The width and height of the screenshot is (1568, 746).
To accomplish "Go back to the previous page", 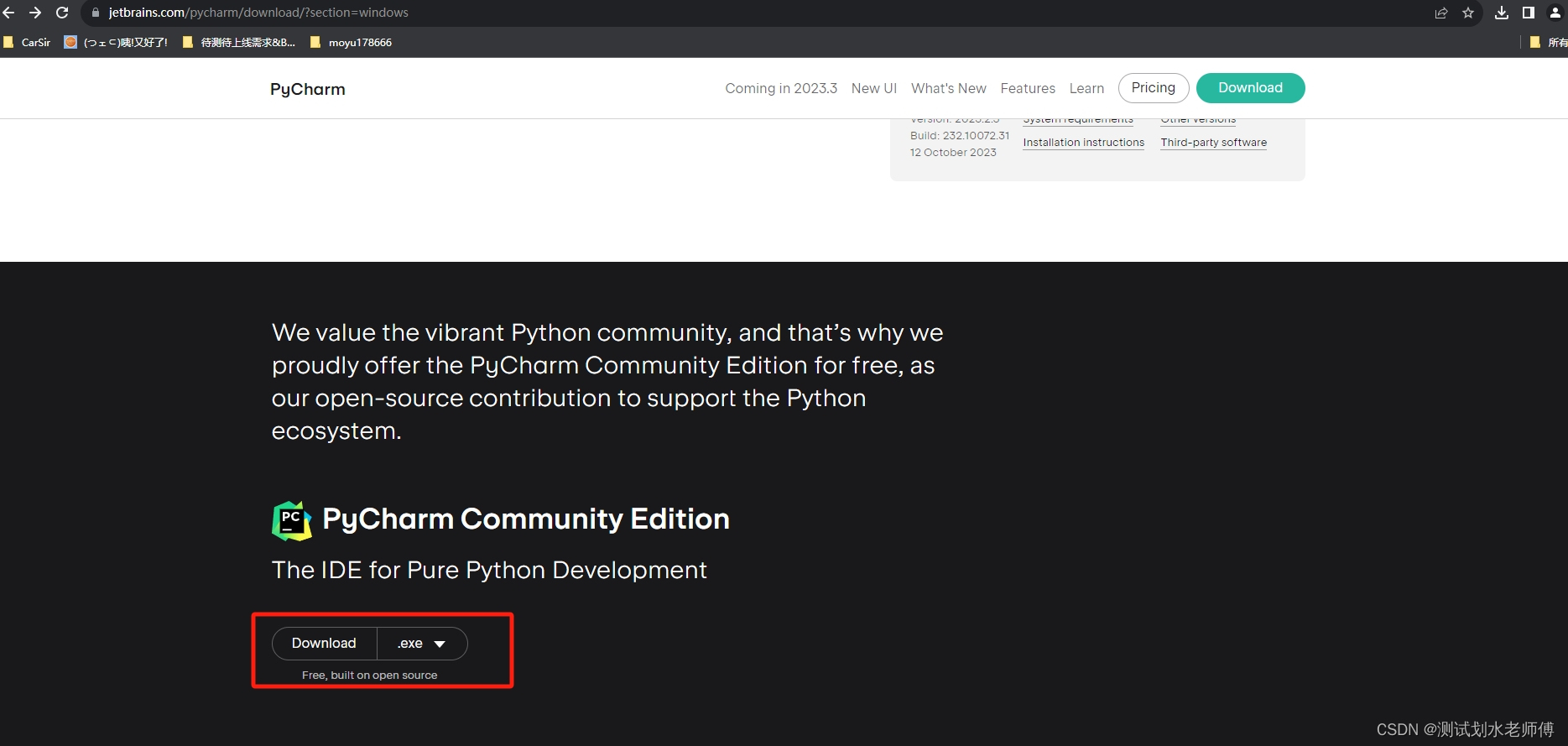I will point(9,13).
